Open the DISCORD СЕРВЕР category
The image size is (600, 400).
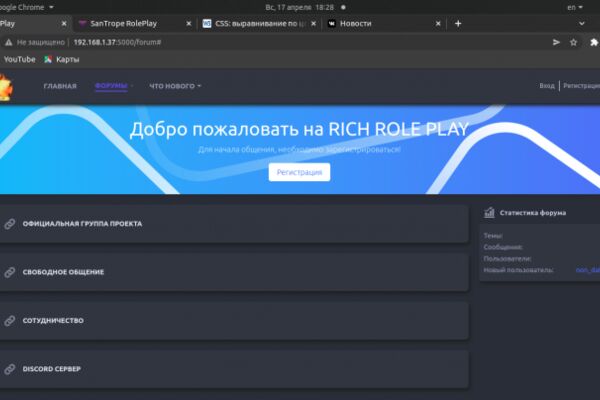(234, 369)
